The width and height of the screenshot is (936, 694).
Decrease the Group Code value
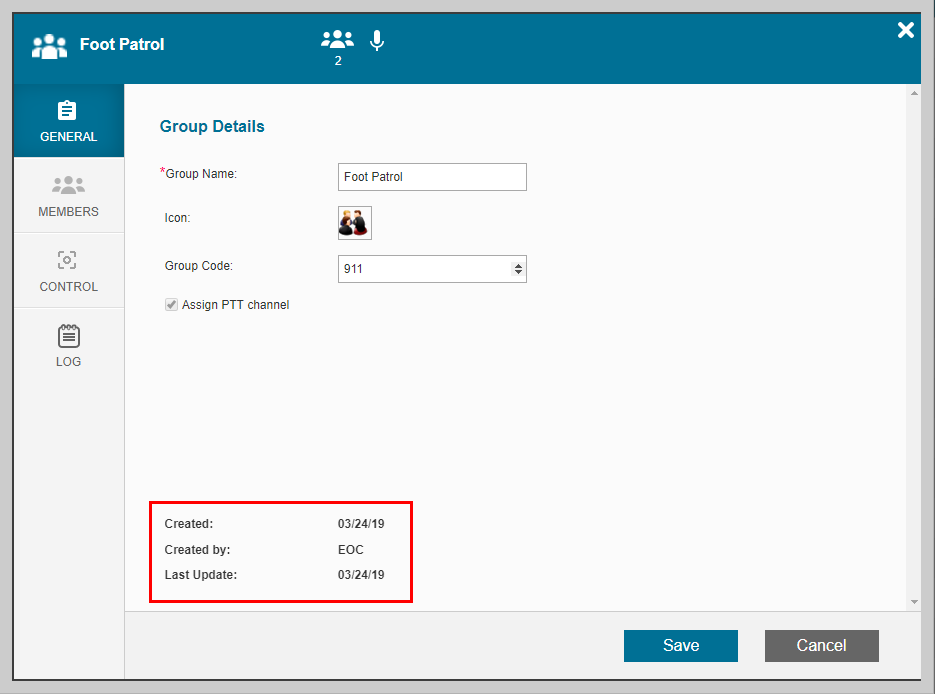click(x=518, y=273)
